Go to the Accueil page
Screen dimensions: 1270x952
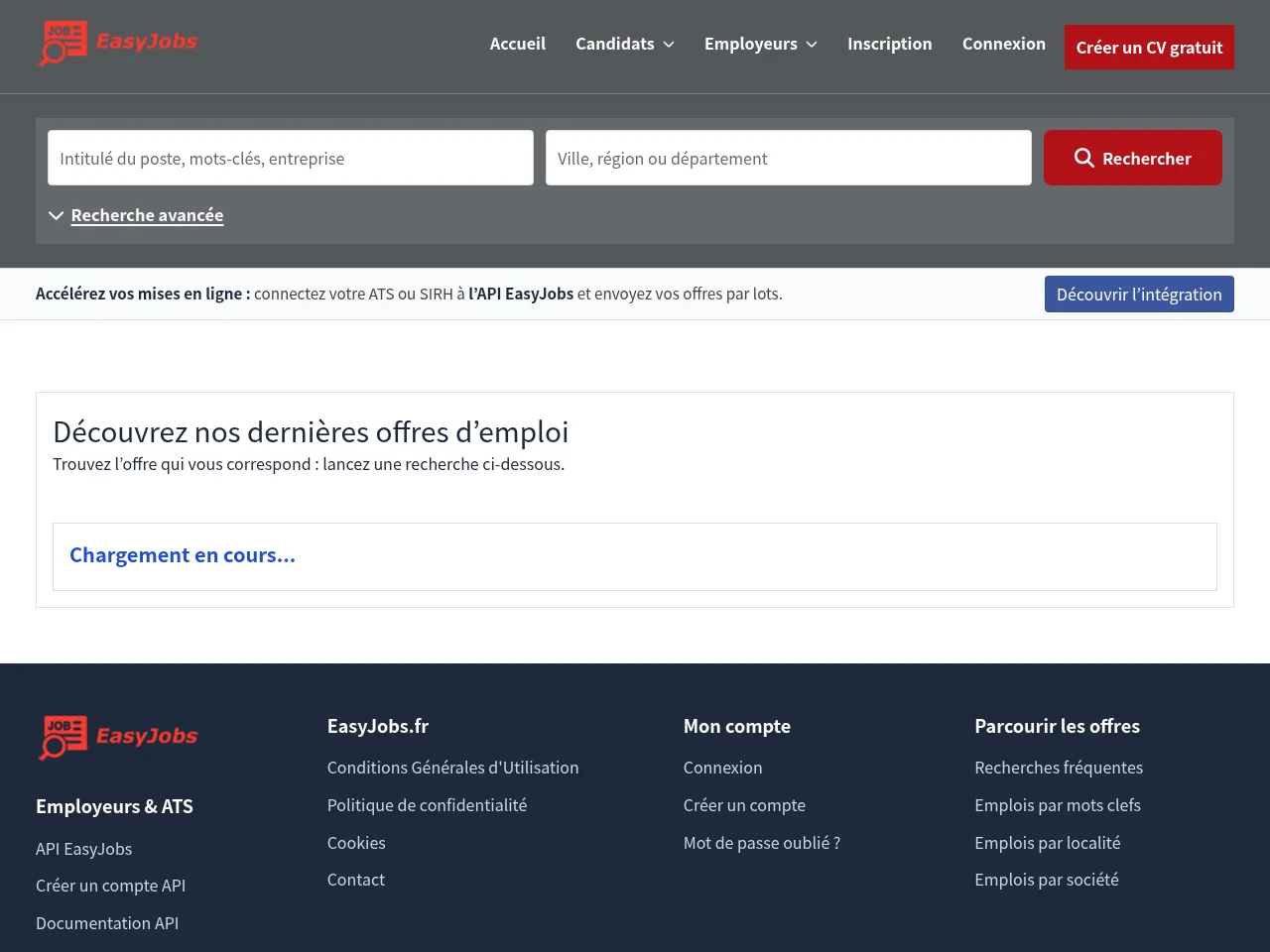518,44
